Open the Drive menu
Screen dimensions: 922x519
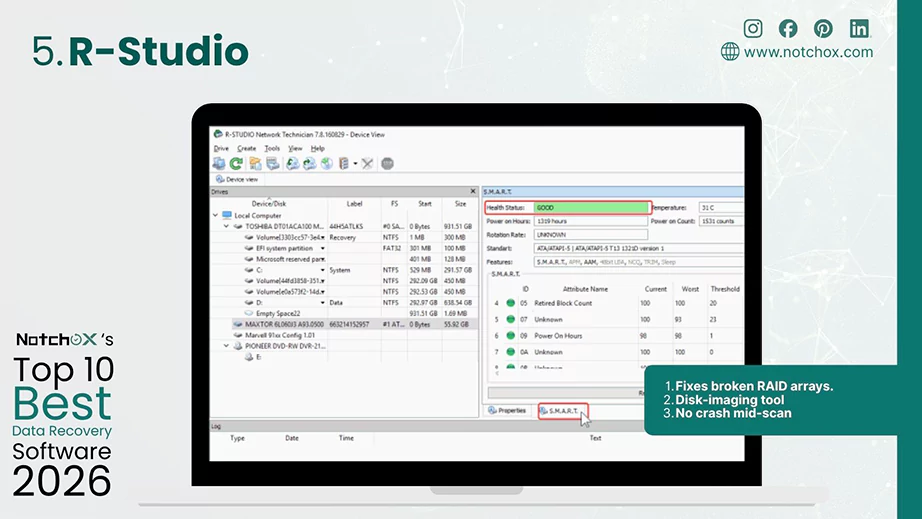point(221,148)
